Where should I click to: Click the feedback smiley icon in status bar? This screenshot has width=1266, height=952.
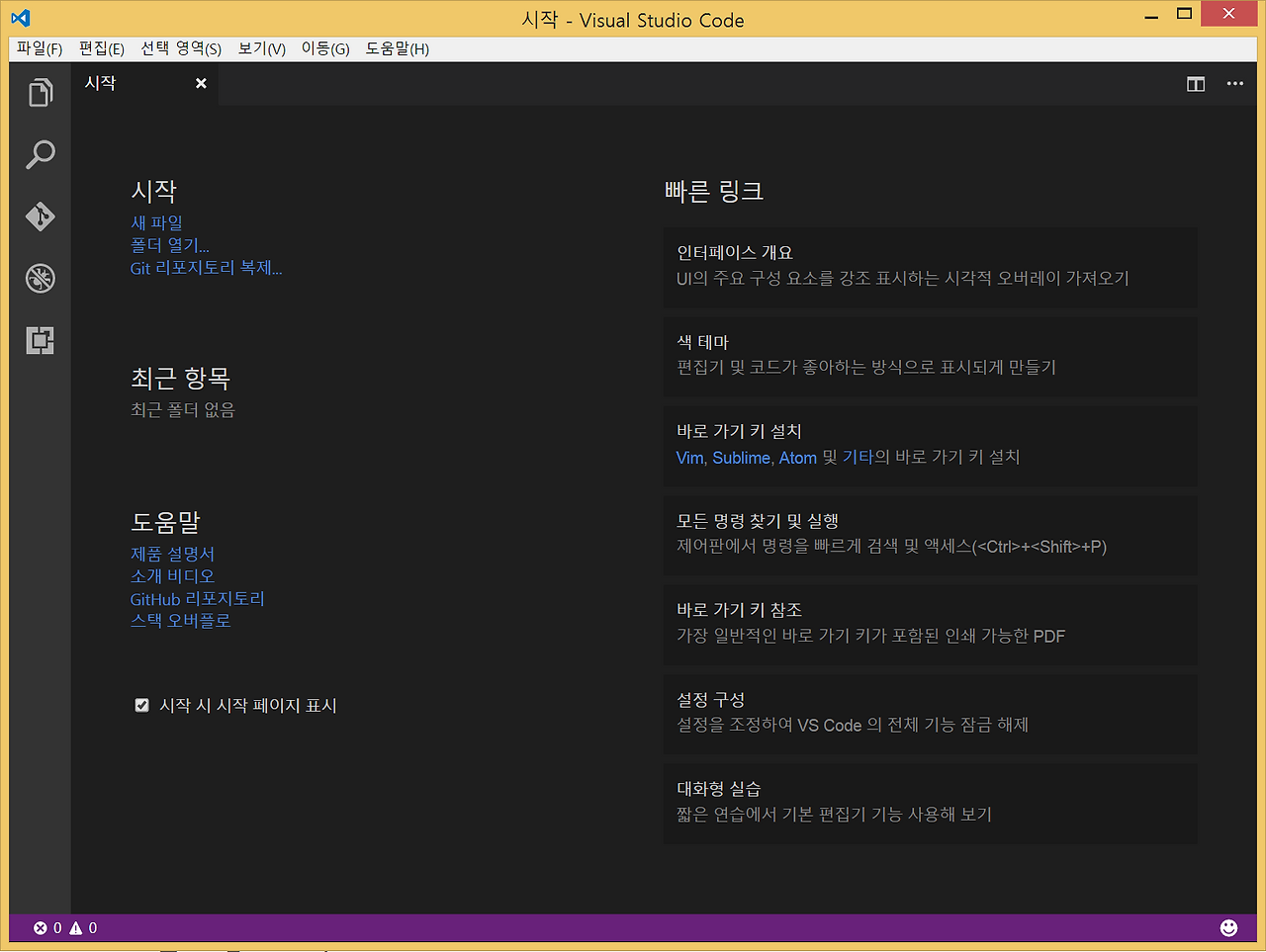(1228, 927)
